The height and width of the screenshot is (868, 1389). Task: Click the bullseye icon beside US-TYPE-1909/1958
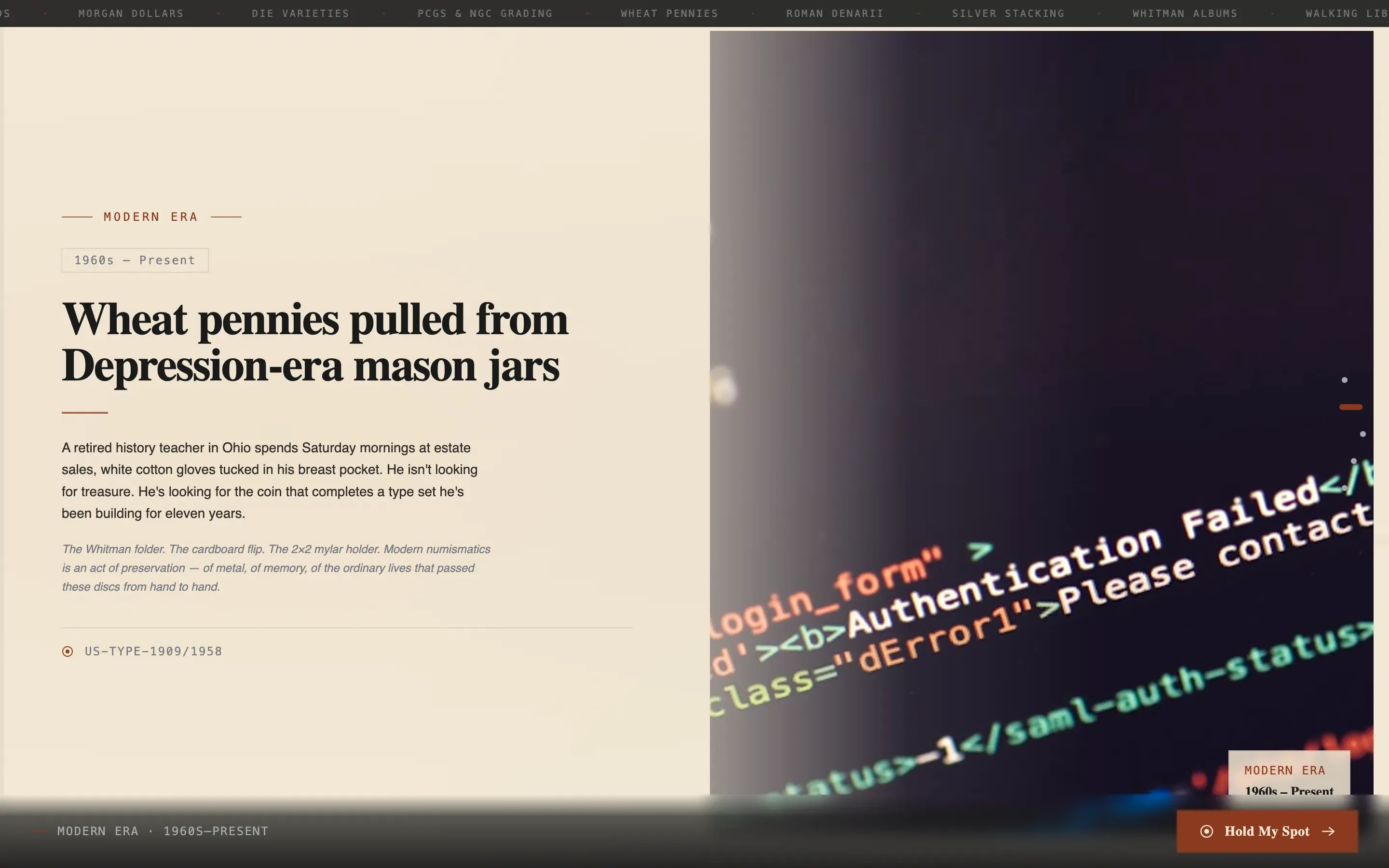point(67,651)
